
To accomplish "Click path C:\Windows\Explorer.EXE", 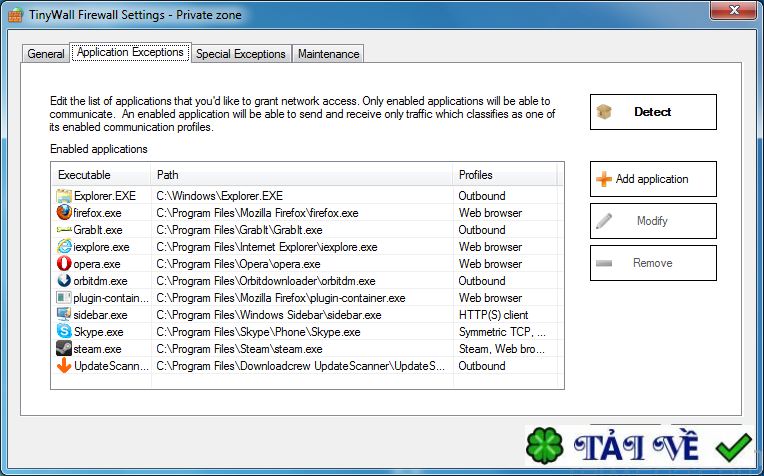I will click(x=219, y=196).
